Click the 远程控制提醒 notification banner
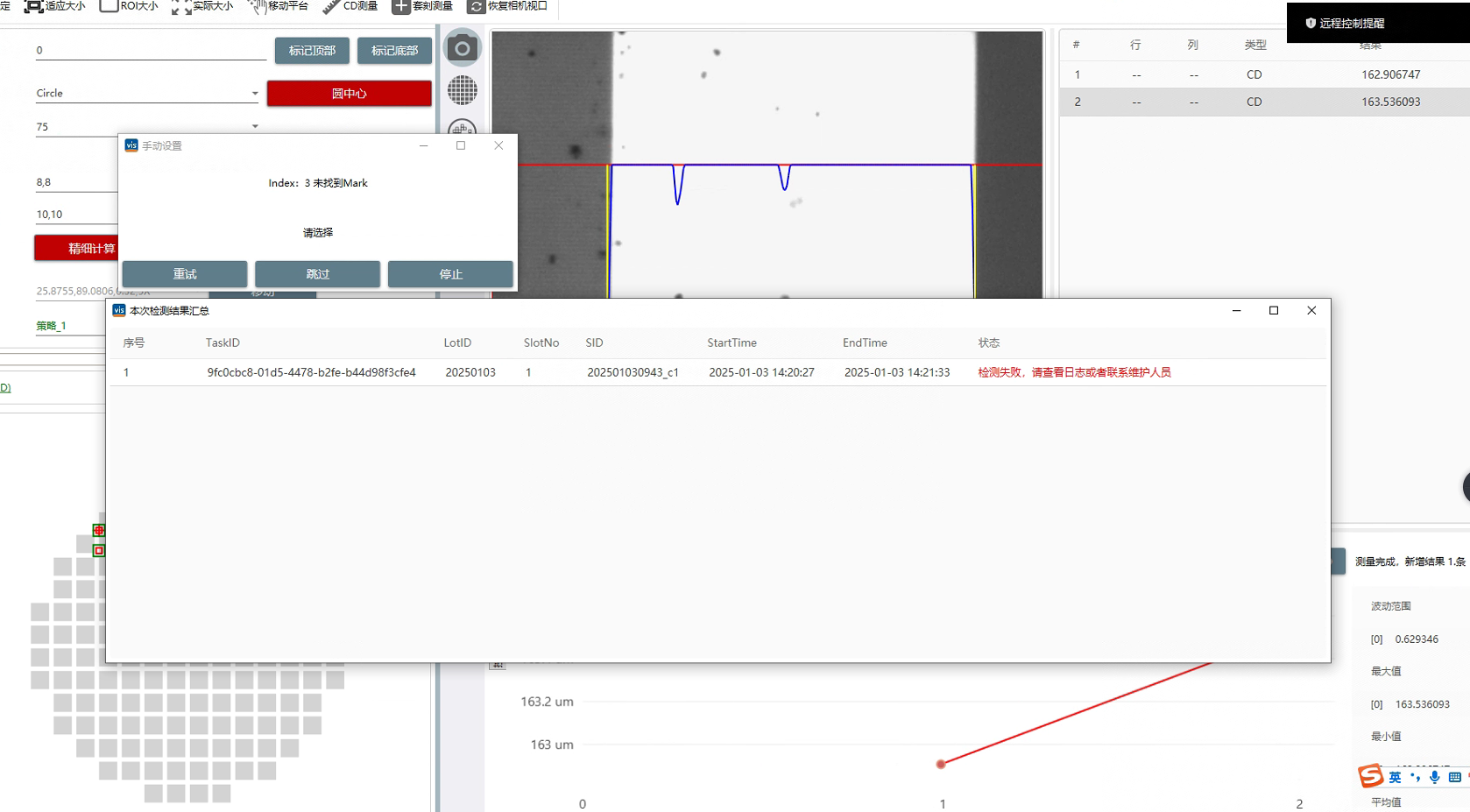Screen dimensions: 1470x812 pos(1378,23)
